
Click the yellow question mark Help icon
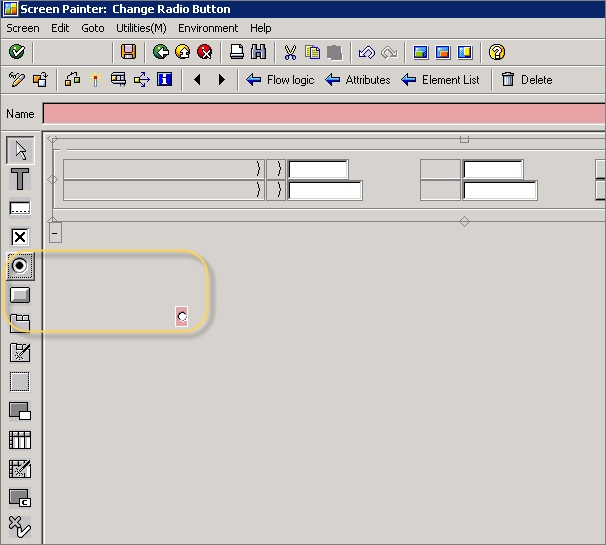click(497, 52)
